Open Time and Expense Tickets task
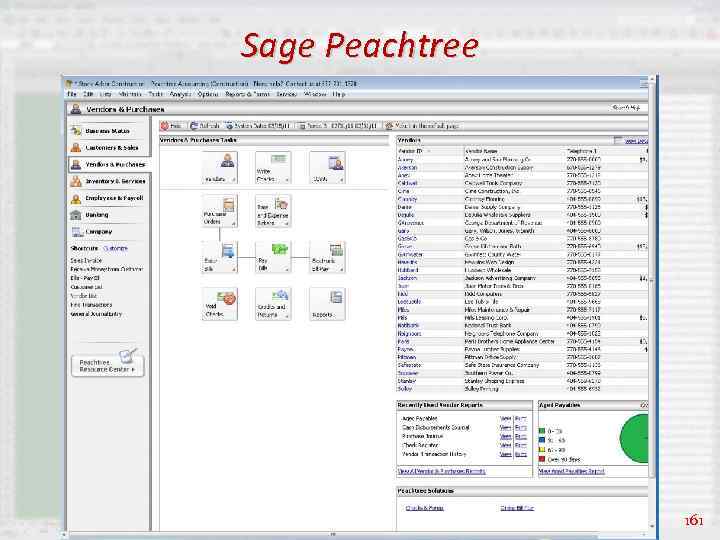Viewport: 720px width, 540px height. (273, 211)
